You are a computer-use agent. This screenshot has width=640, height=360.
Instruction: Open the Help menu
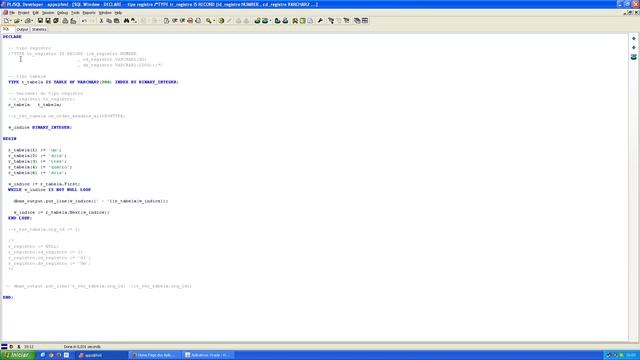pyautogui.click(x=118, y=13)
